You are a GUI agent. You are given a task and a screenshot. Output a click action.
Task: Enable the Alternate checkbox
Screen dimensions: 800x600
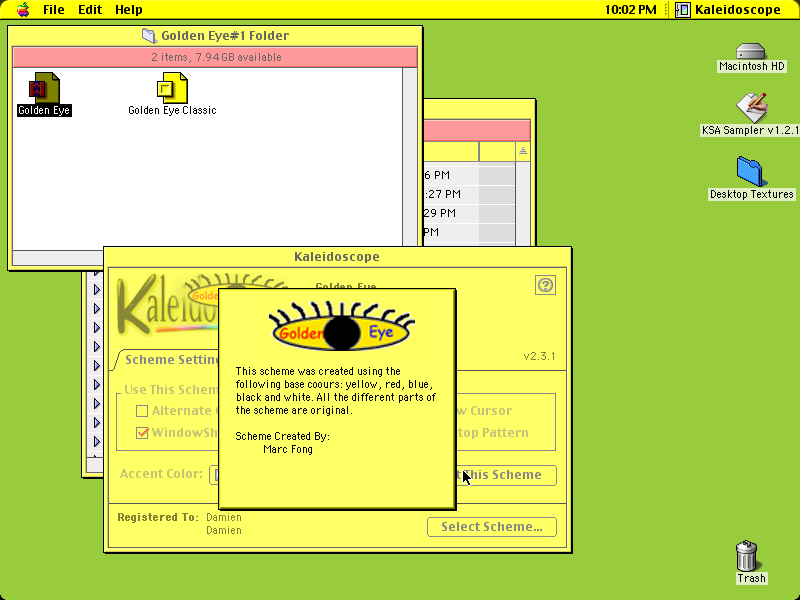point(142,411)
